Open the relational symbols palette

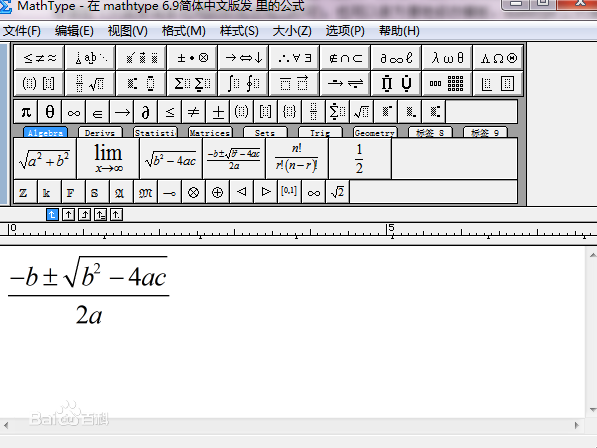39,58
